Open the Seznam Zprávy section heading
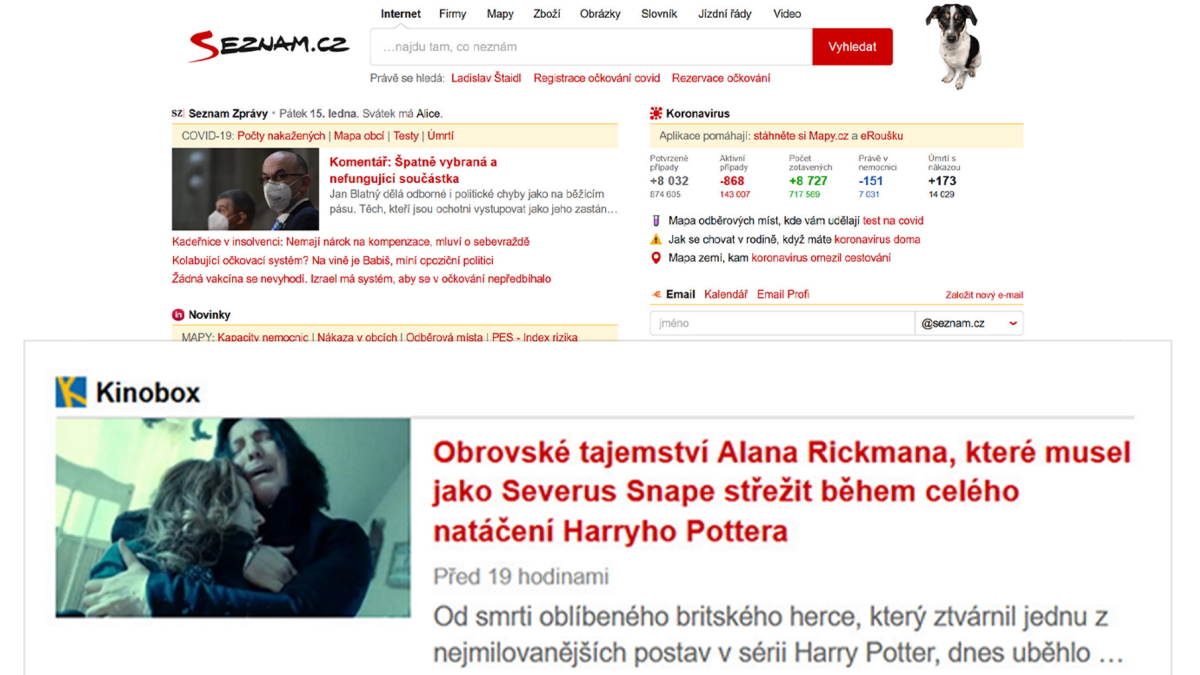1200x675 pixels. pyautogui.click(x=228, y=114)
